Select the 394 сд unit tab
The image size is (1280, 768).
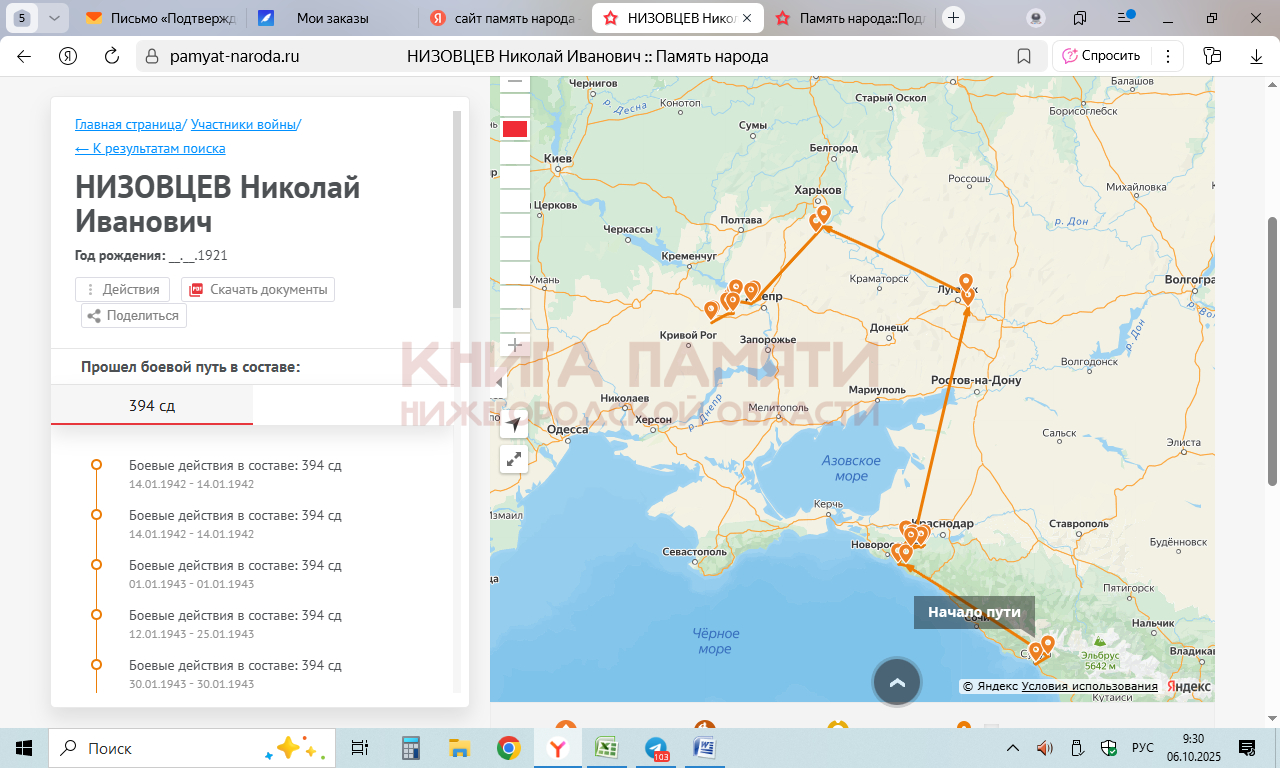152,405
